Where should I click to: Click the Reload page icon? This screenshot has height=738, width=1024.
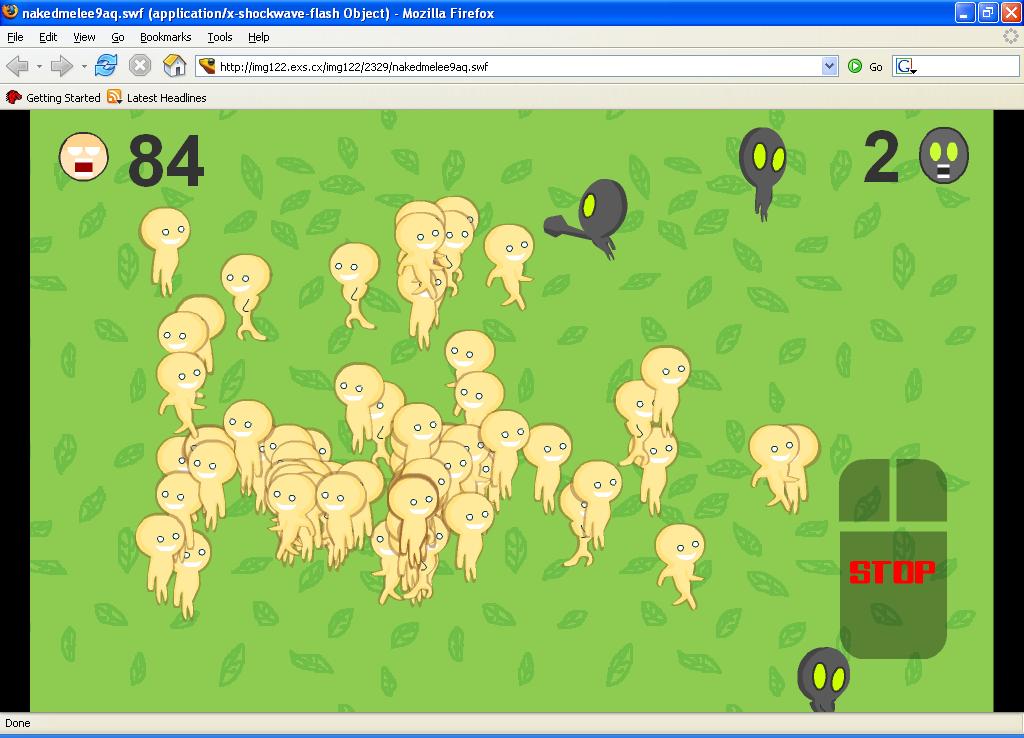[x=107, y=67]
